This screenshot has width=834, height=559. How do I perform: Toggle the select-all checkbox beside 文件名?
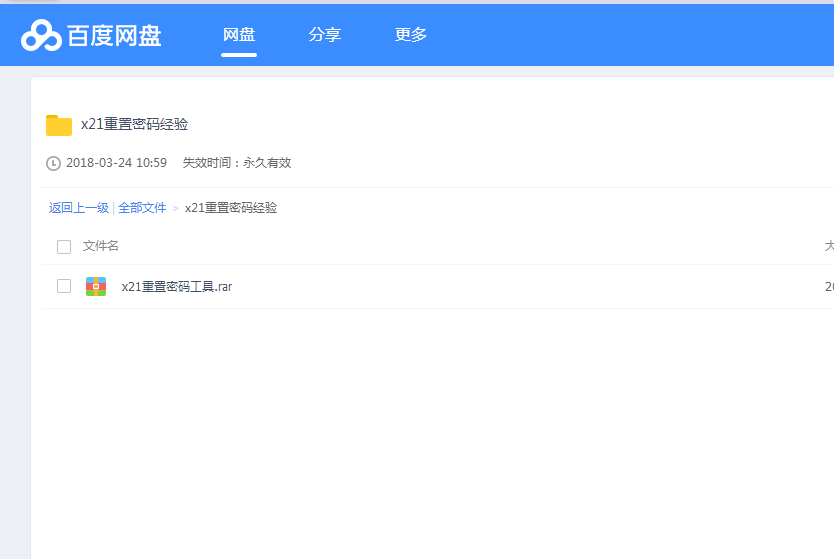click(x=64, y=247)
